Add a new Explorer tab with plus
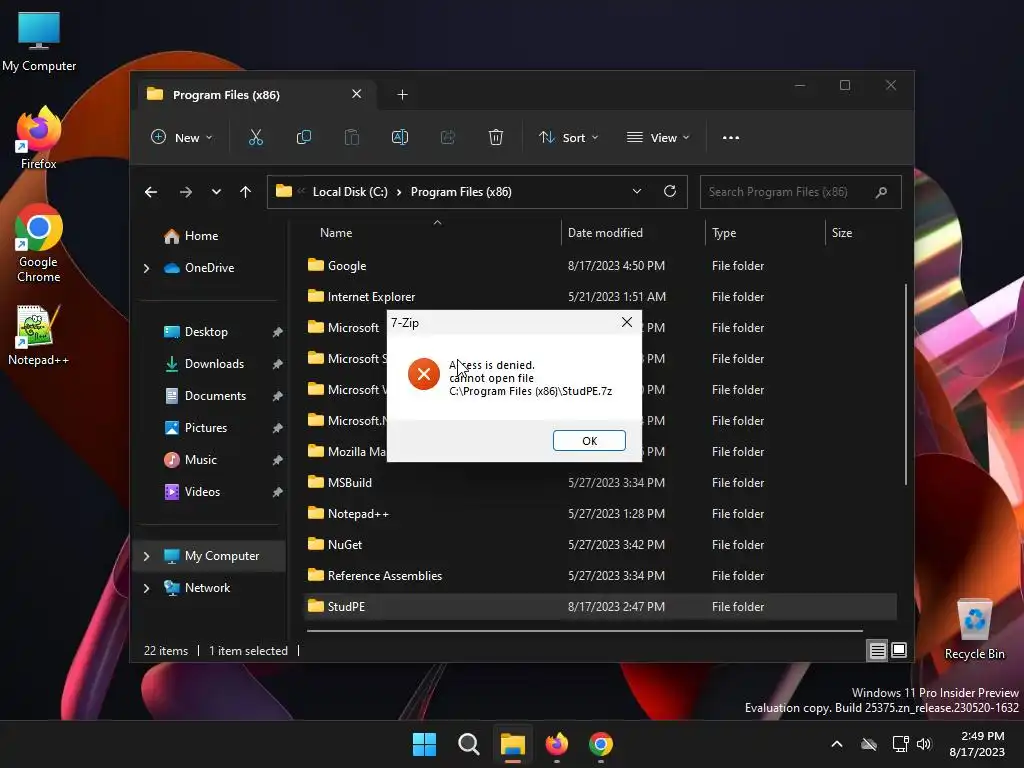 tap(402, 95)
